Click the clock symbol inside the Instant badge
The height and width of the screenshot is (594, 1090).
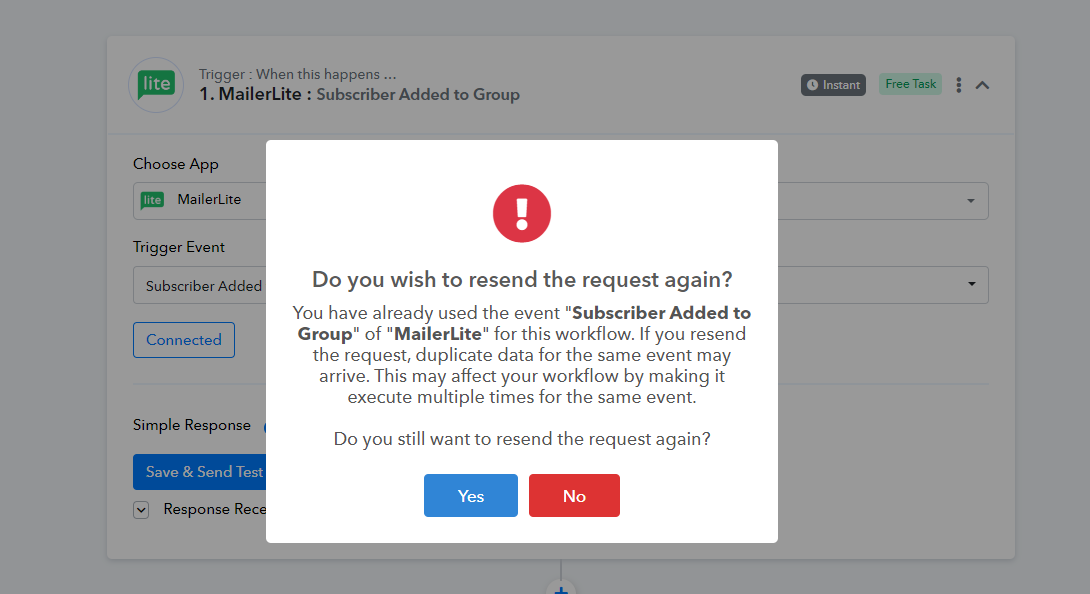tap(813, 85)
